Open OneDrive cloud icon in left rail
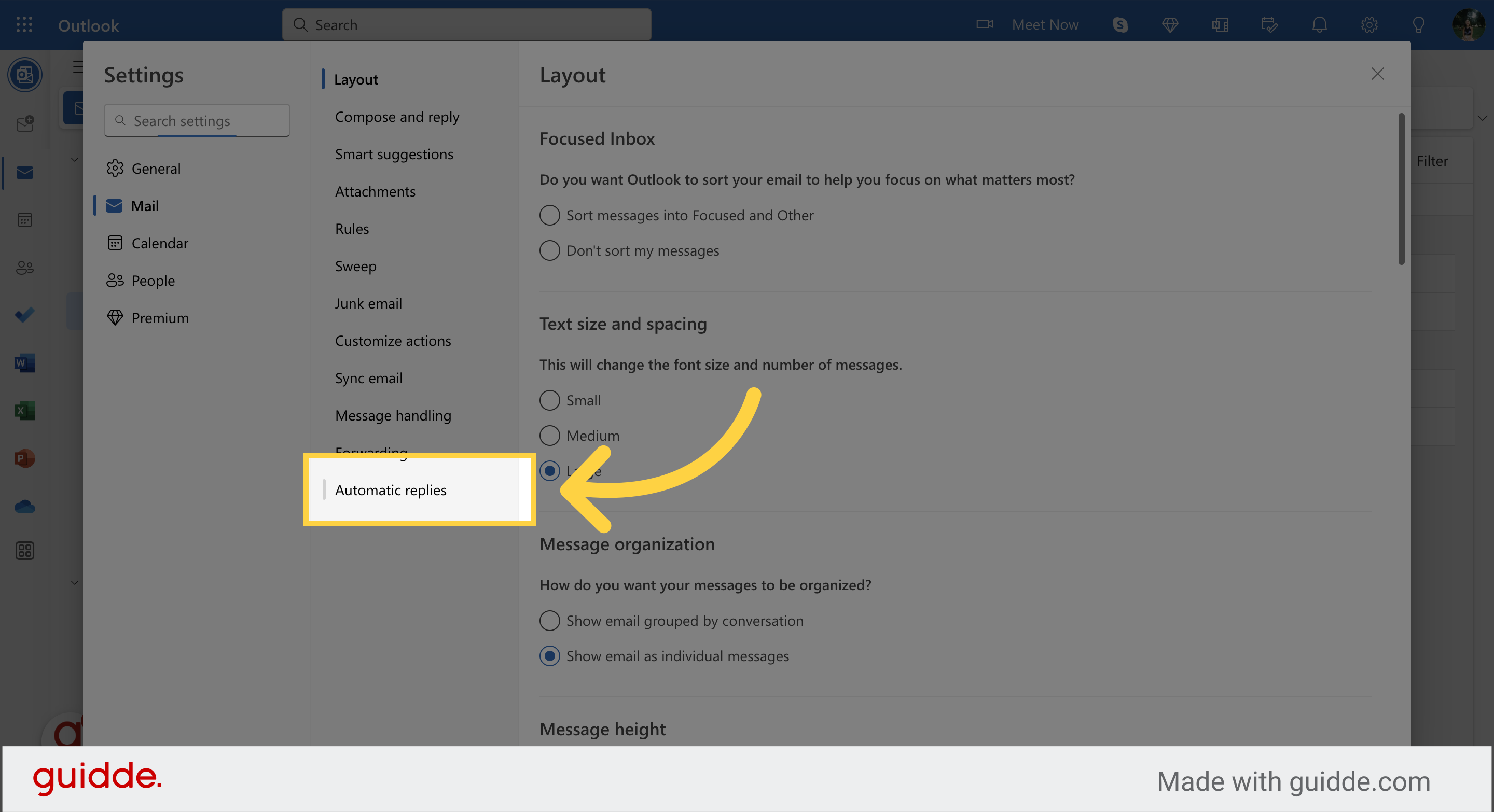The height and width of the screenshot is (812, 1494). pos(25,506)
